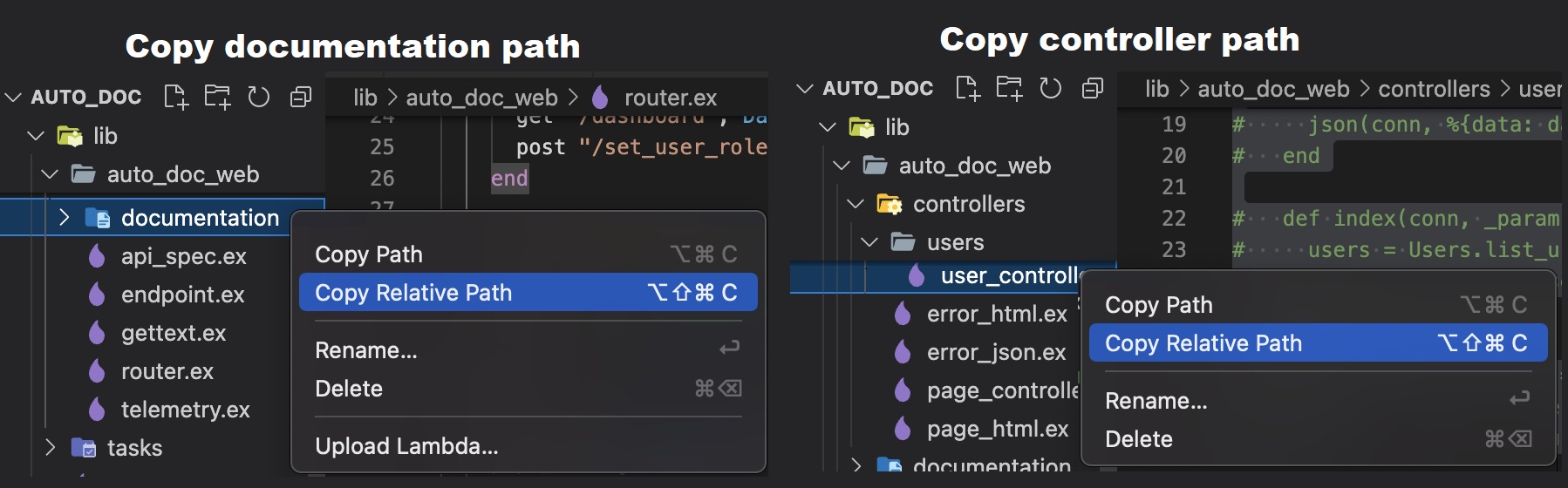Click Elixir icon in router.ex breadcrumb

pyautogui.click(x=600, y=97)
